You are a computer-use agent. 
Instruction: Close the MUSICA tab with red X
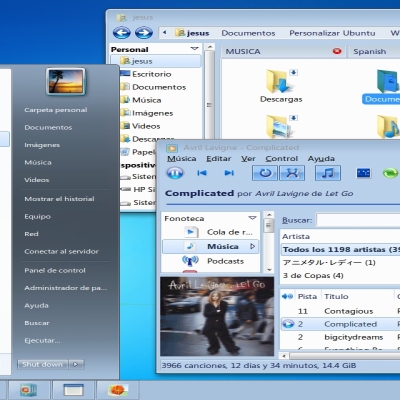point(337,51)
